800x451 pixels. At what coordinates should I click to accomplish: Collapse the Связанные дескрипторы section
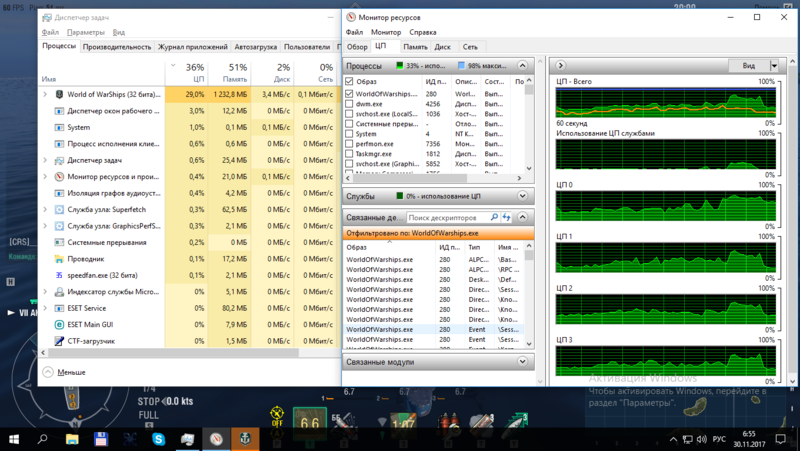point(522,217)
